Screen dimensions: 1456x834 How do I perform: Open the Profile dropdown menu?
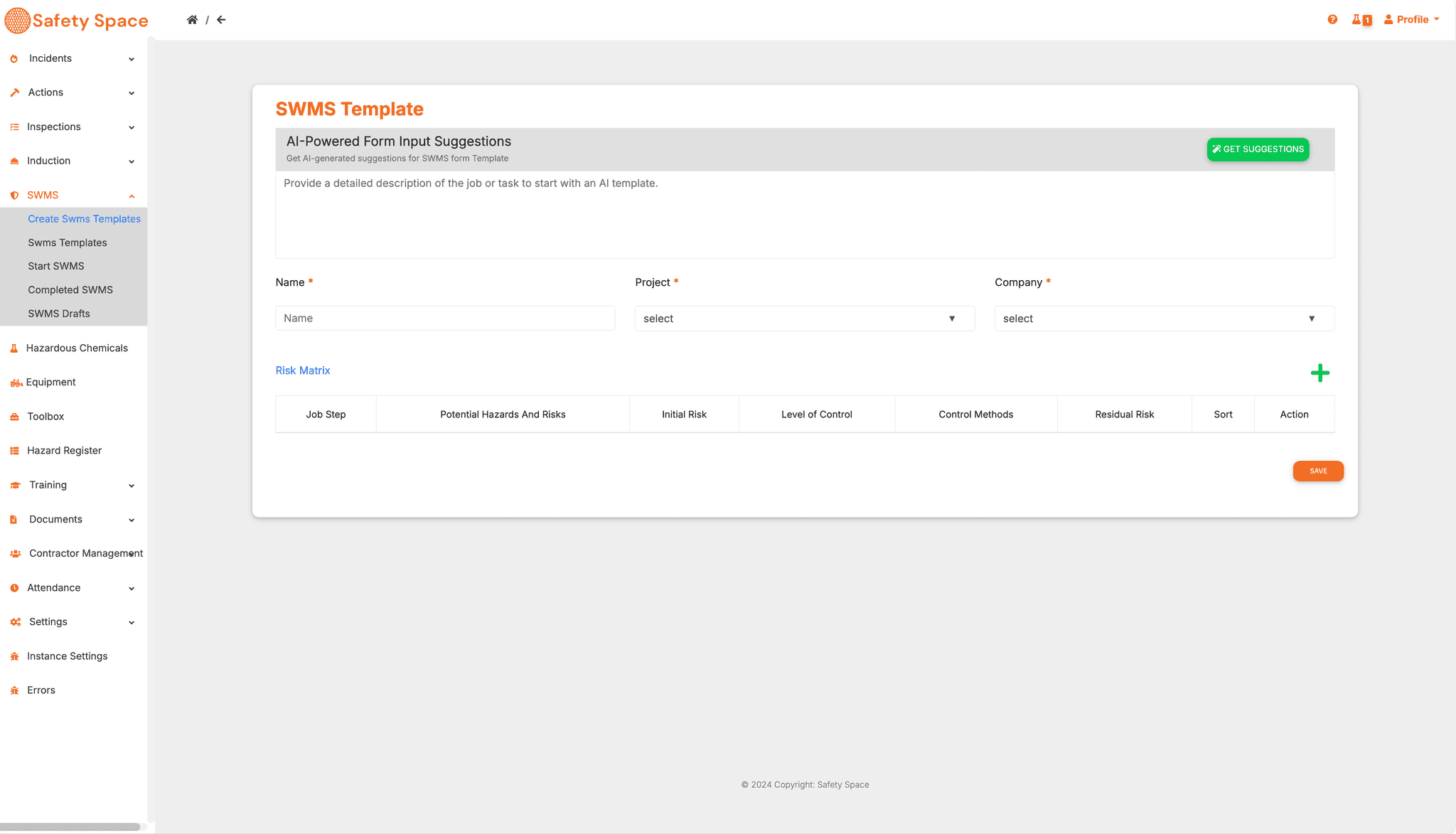click(x=1412, y=20)
